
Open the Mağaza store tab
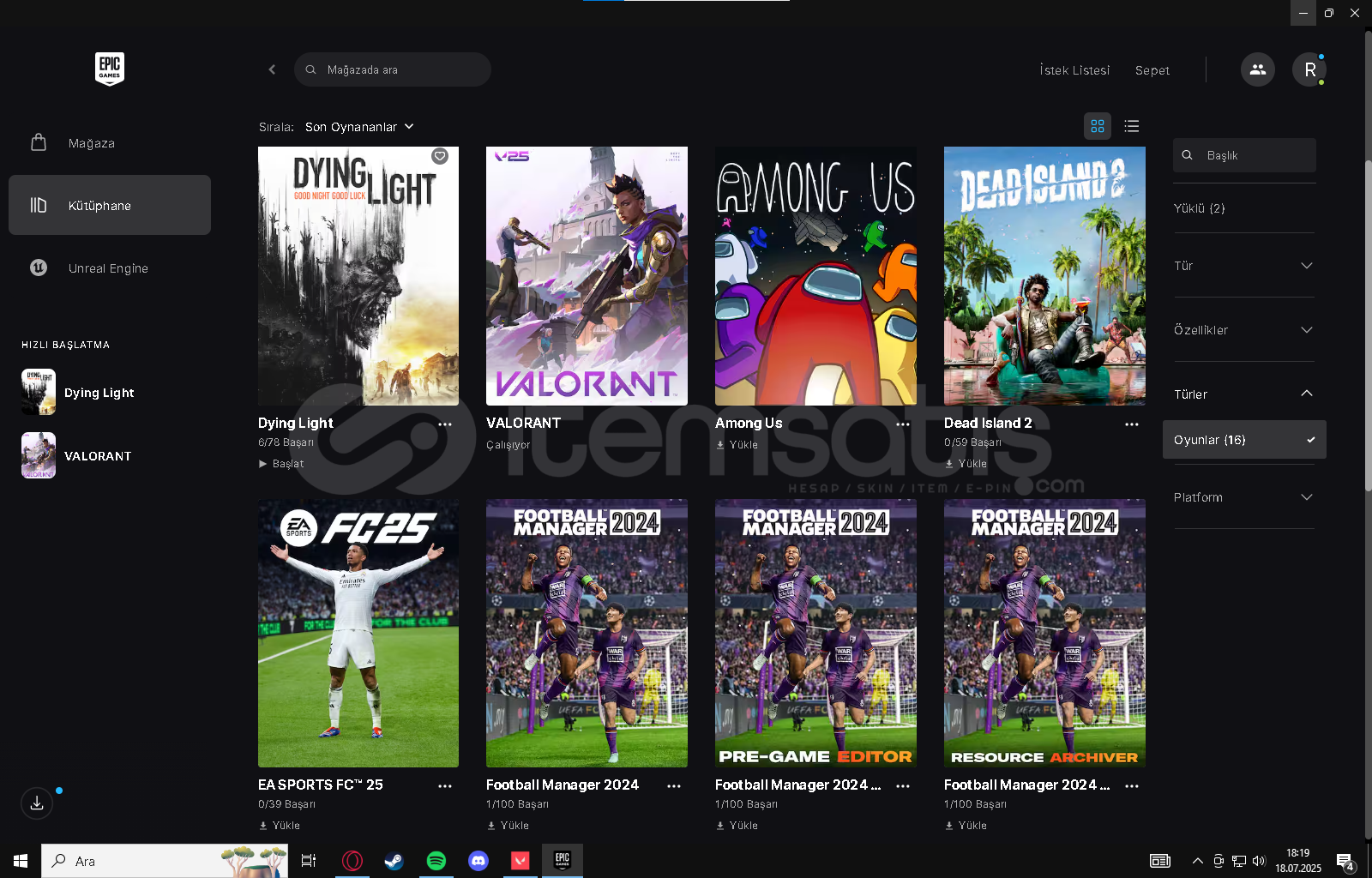point(110,143)
